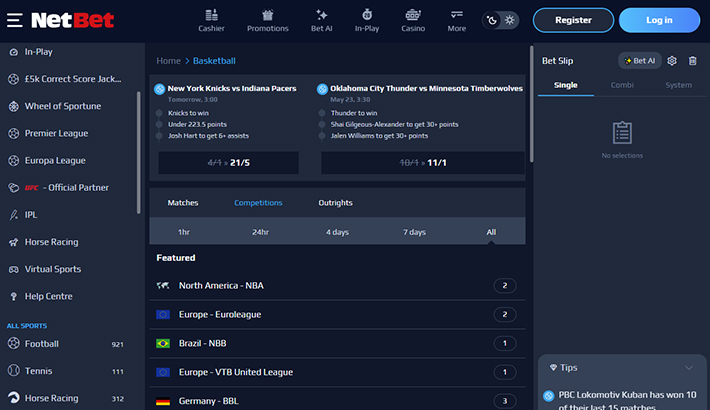Collapse the Tips panel chevron
Screen dimensions: 710x410
point(689,368)
